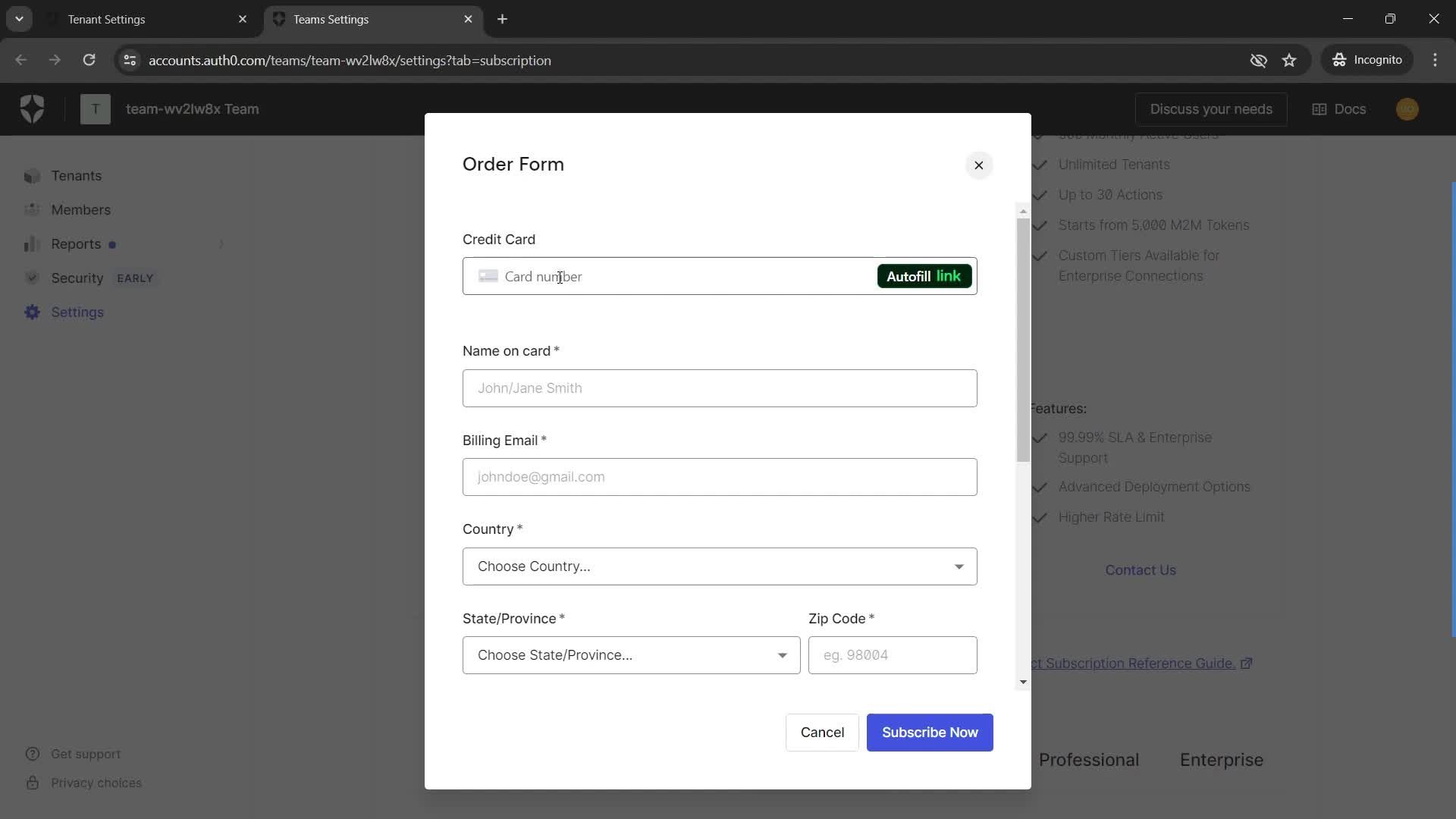Close the Teams Settings tab
The width and height of the screenshot is (1456, 819).
tap(468, 19)
